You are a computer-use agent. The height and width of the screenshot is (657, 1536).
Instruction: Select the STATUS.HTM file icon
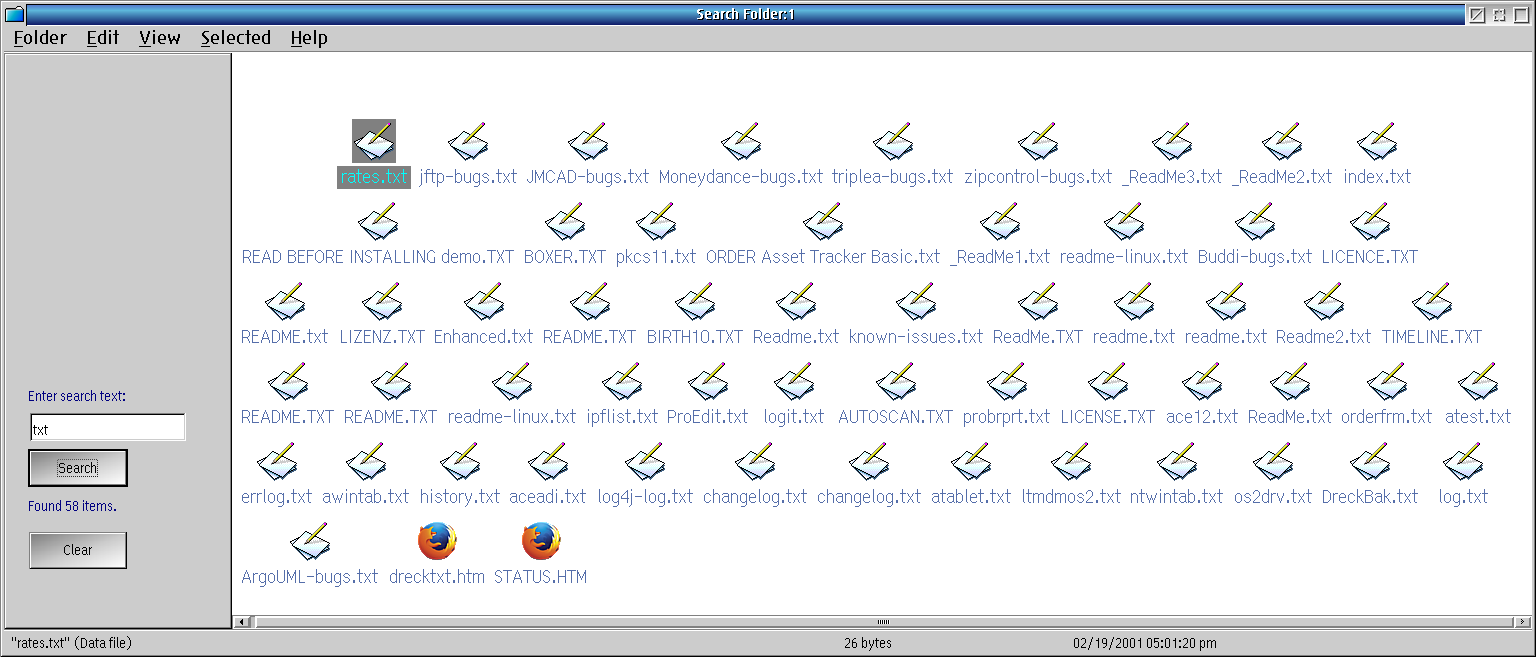coord(540,542)
